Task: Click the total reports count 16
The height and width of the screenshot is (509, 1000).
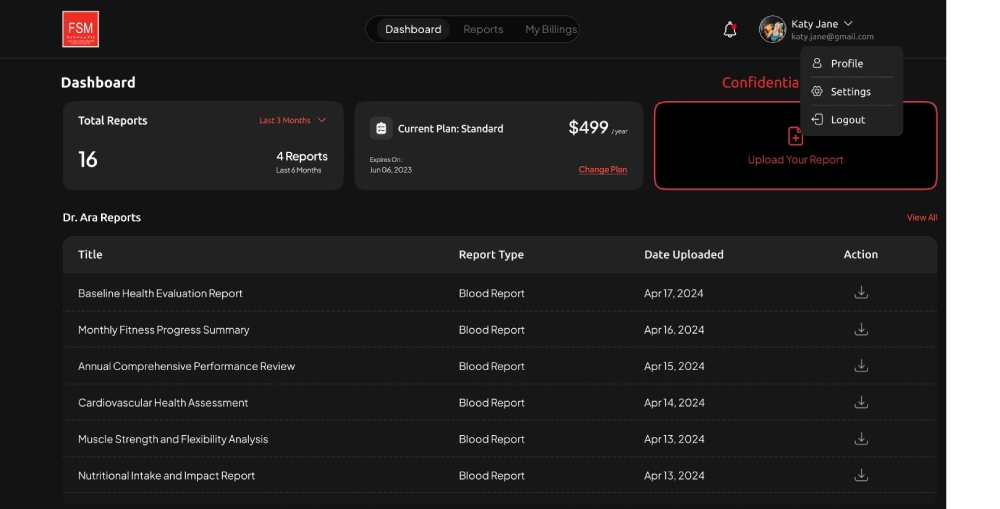Action: [87, 159]
